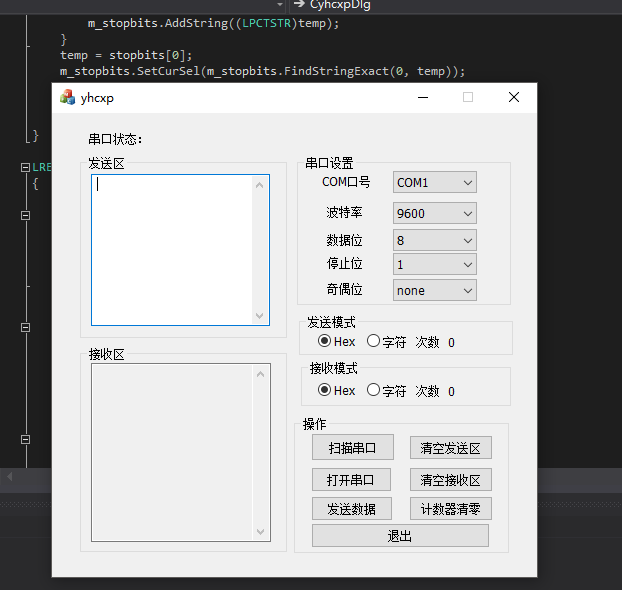Minimize the yhcxp window

[423, 97]
